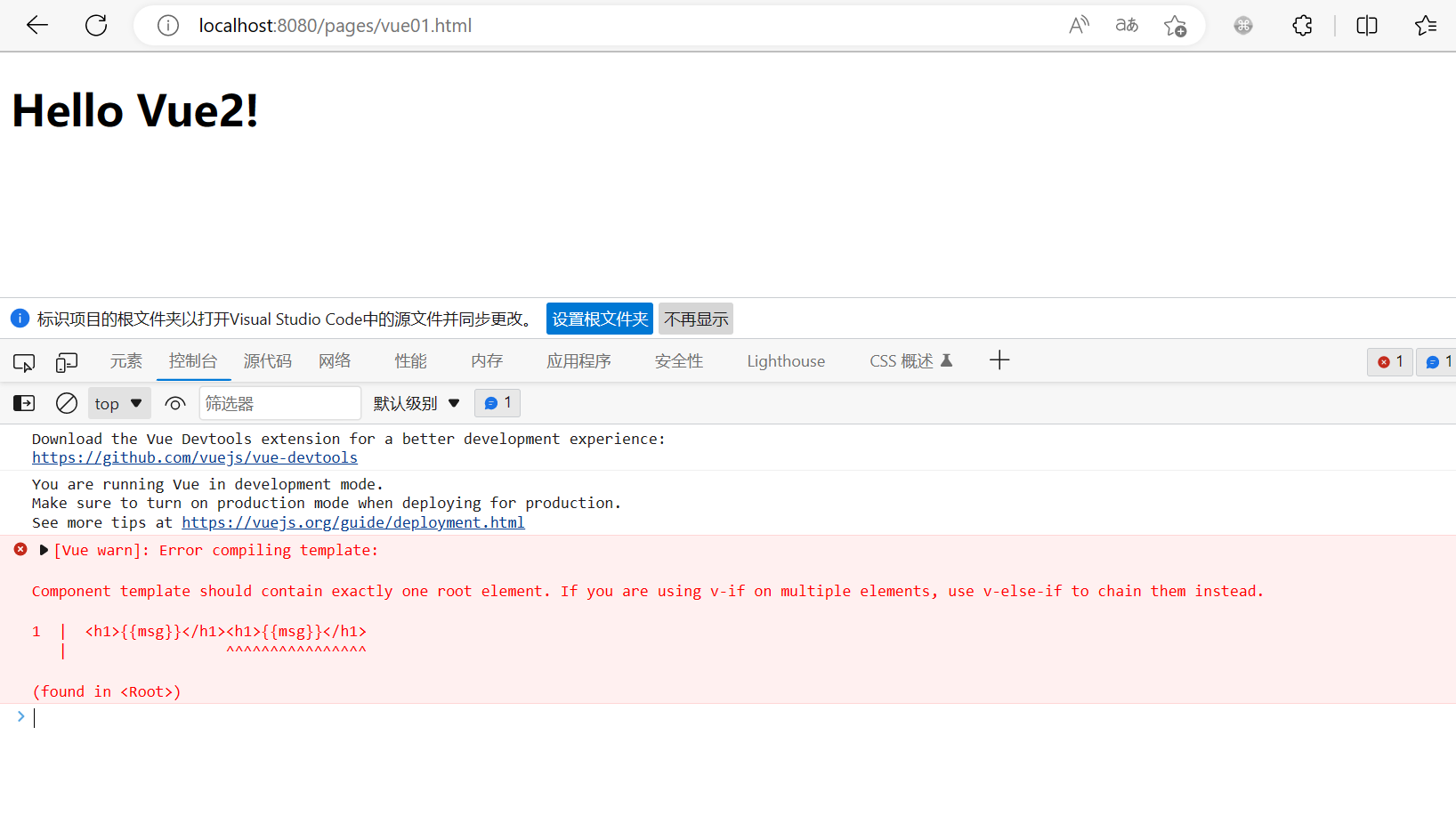
Task: Open the top frame context dropdown
Action: coord(118,402)
